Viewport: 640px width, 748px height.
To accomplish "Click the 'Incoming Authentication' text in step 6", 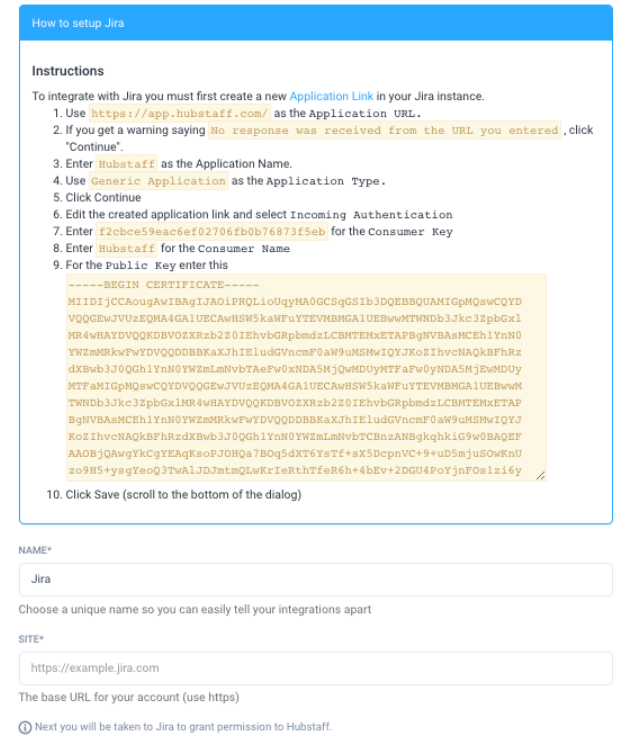I will [371, 215].
